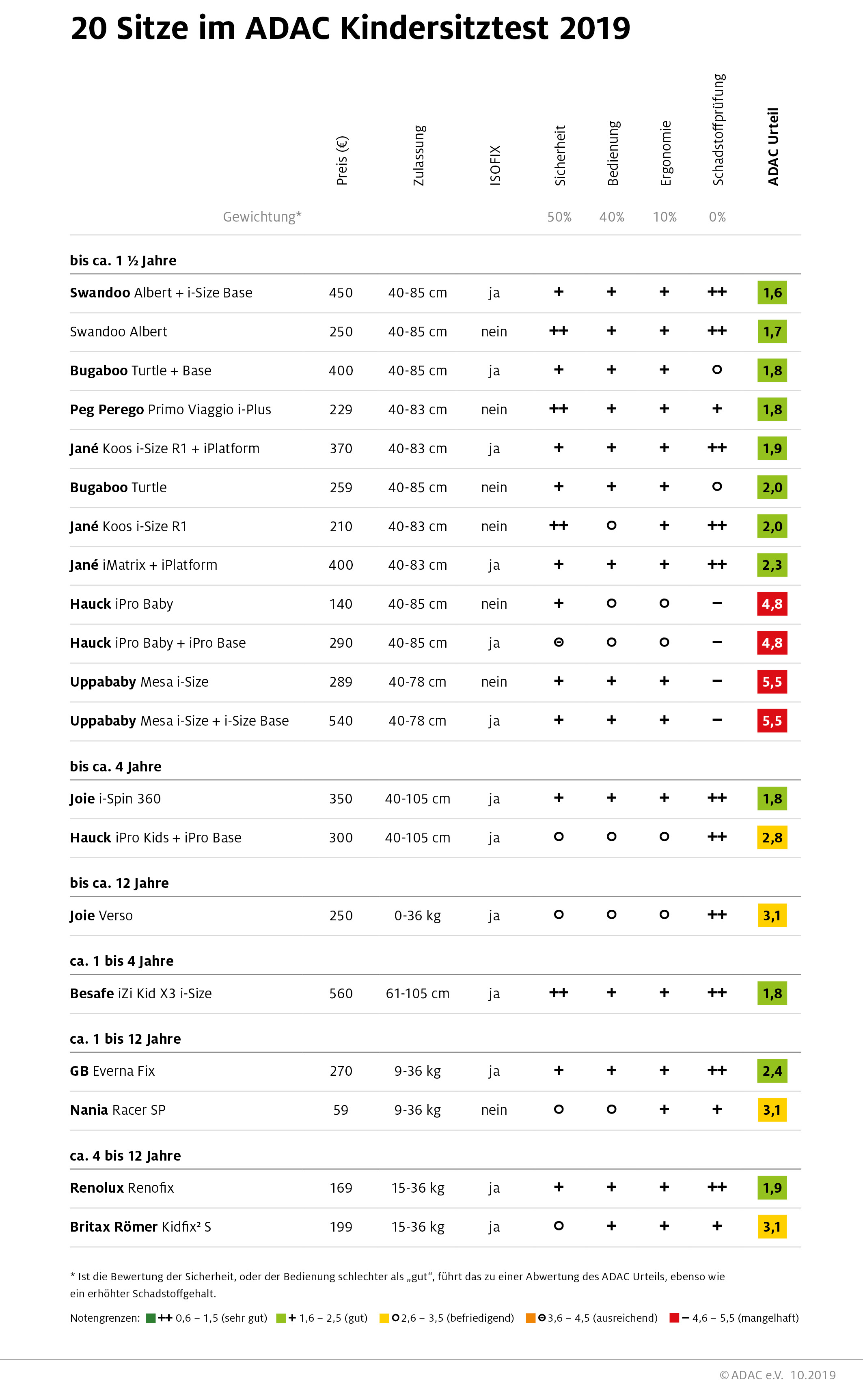The image size is (863, 1400).
Task: Click Sicherheit circle symbol for Britax Römer Kidfix² S
Action: tap(559, 1226)
